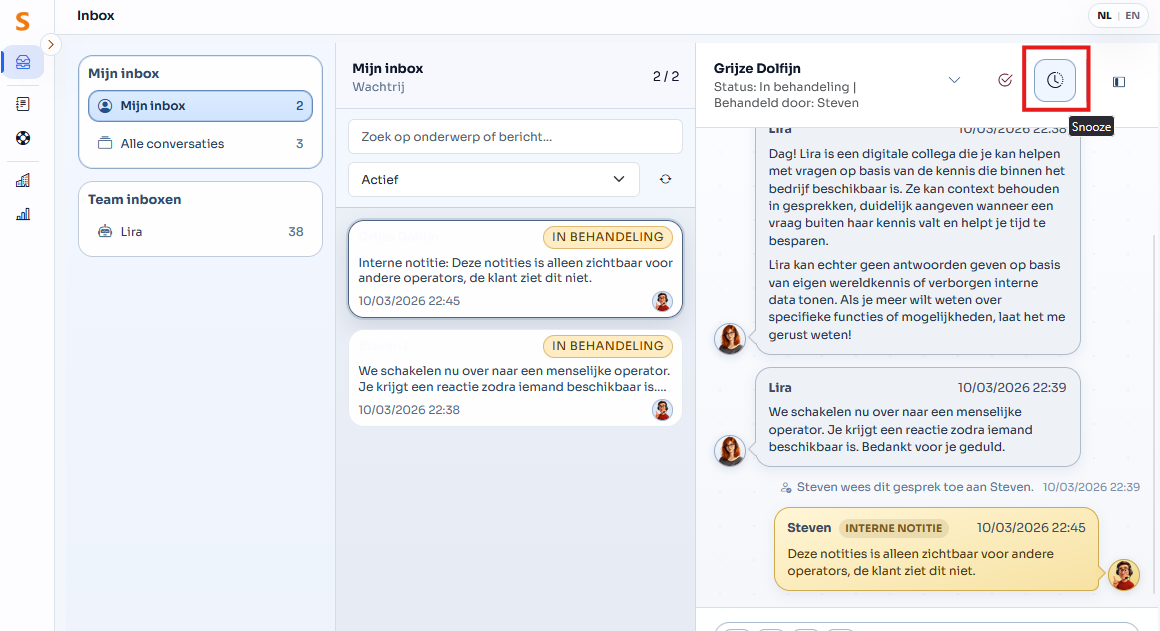
Task: Switch the interface language to EN
Action: (x=1133, y=15)
